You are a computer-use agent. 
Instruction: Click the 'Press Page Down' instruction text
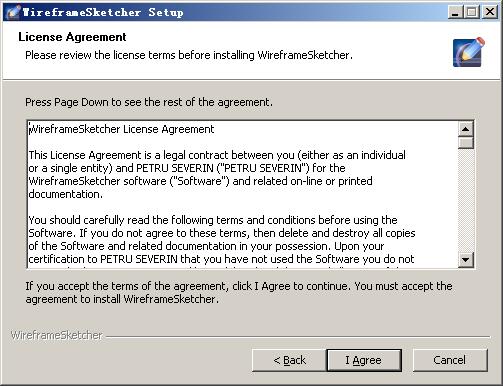point(149,102)
